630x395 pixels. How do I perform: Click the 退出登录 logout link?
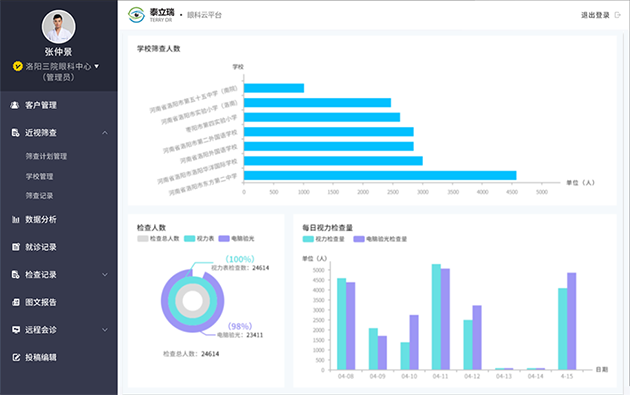[595, 15]
